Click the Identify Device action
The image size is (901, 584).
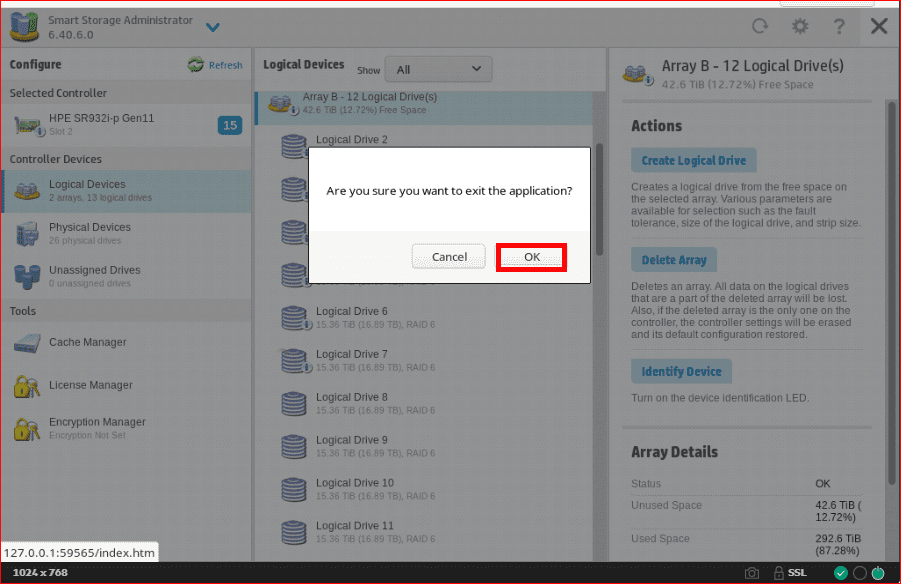coord(681,371)
